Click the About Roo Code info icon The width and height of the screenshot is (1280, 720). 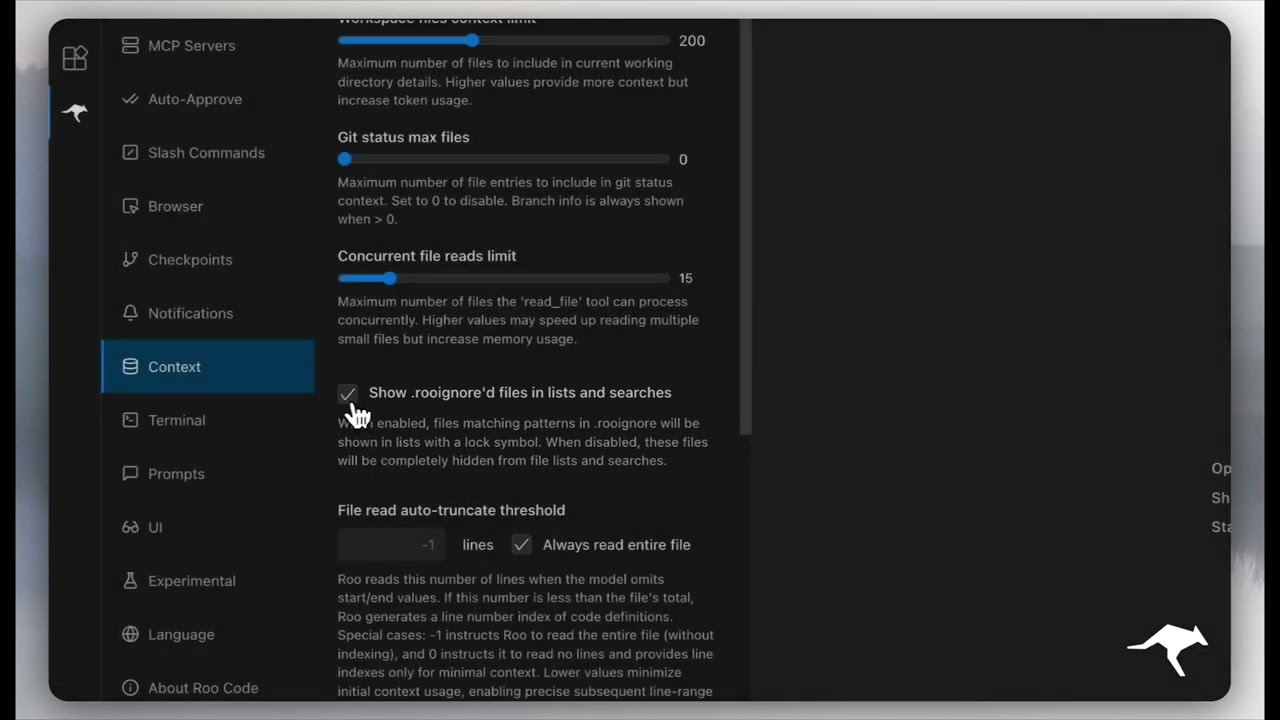(130, 687)
